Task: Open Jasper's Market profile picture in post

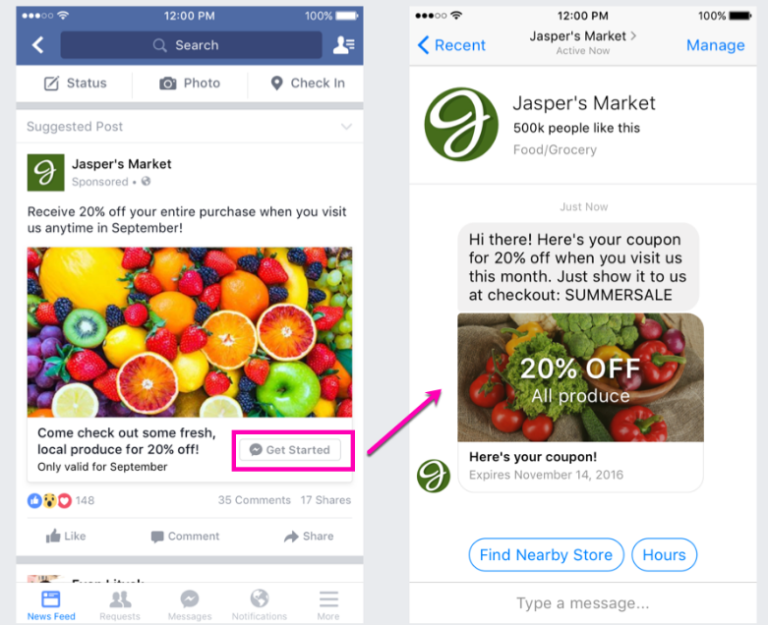Action: click(x=46, y=172)
